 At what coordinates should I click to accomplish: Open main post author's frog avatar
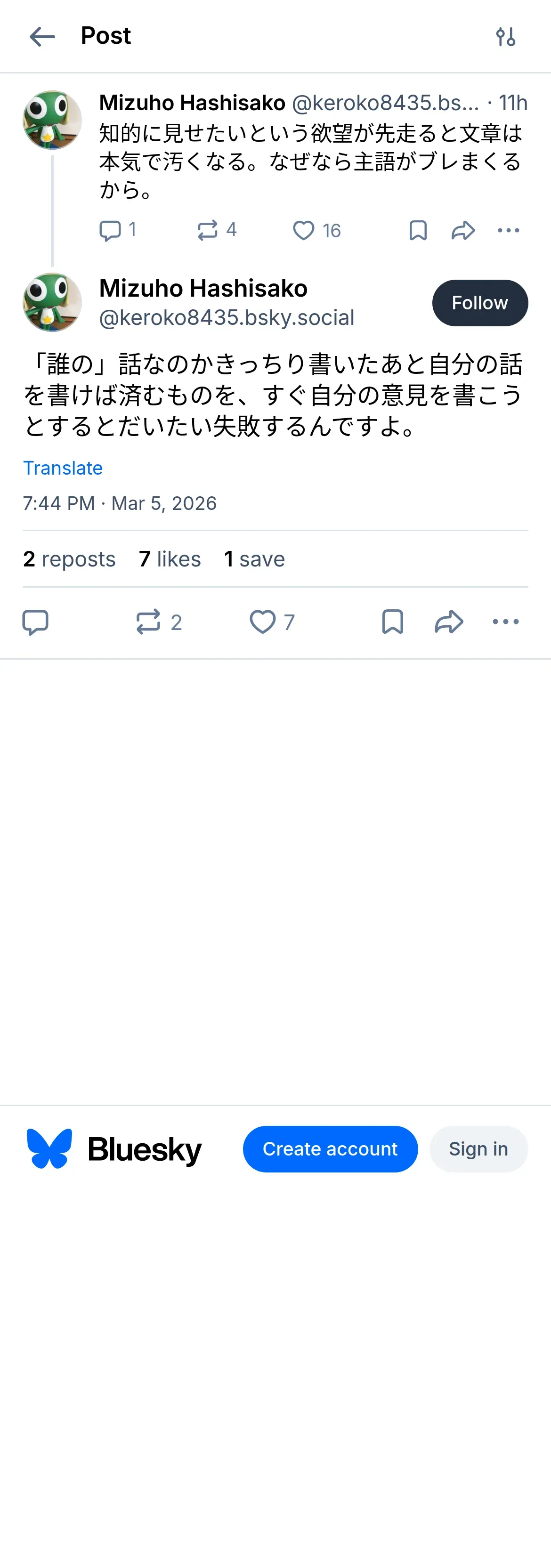tap(52, 302)
